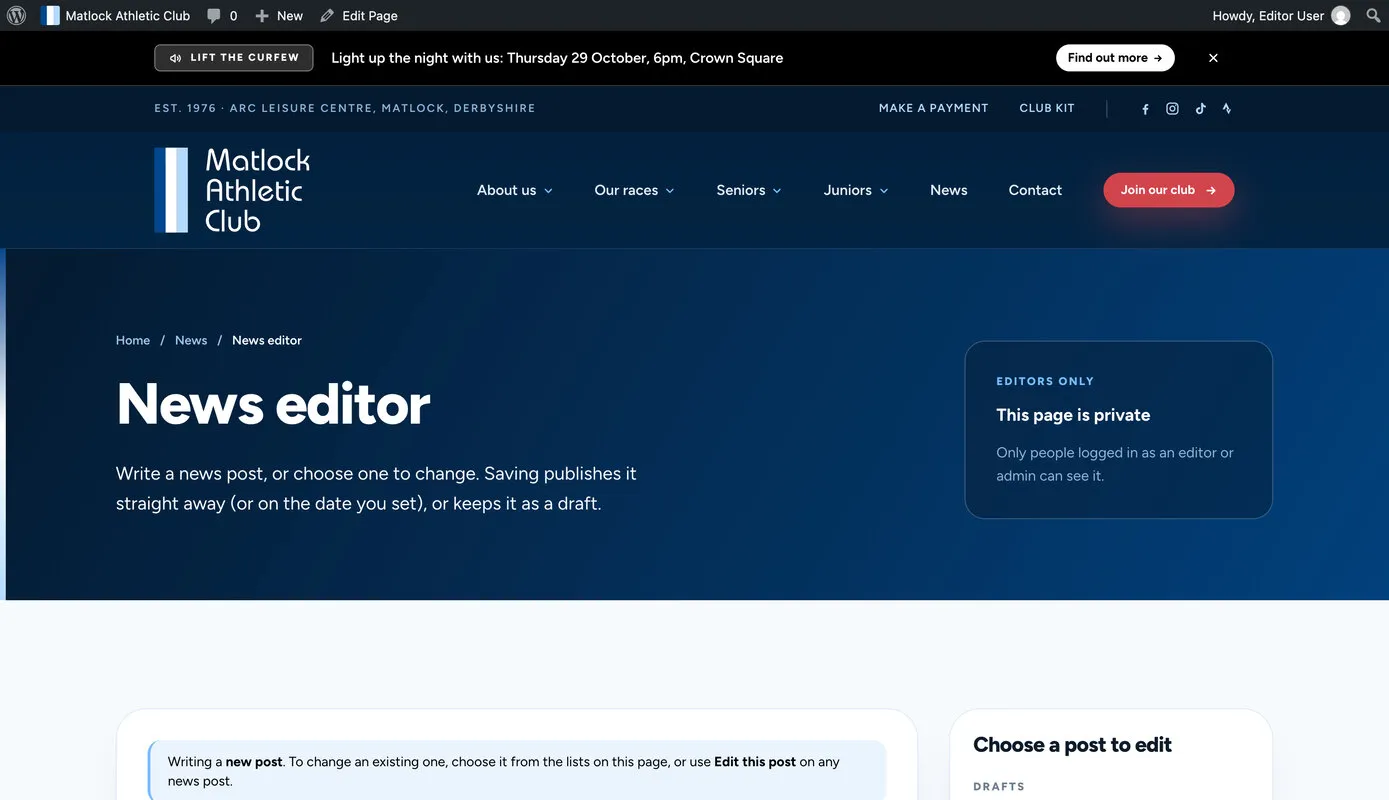Click the Lift the Curfew megaphone badge
Image resolution: width=1389 pixels, height=800 pixels.
[234, 58]
